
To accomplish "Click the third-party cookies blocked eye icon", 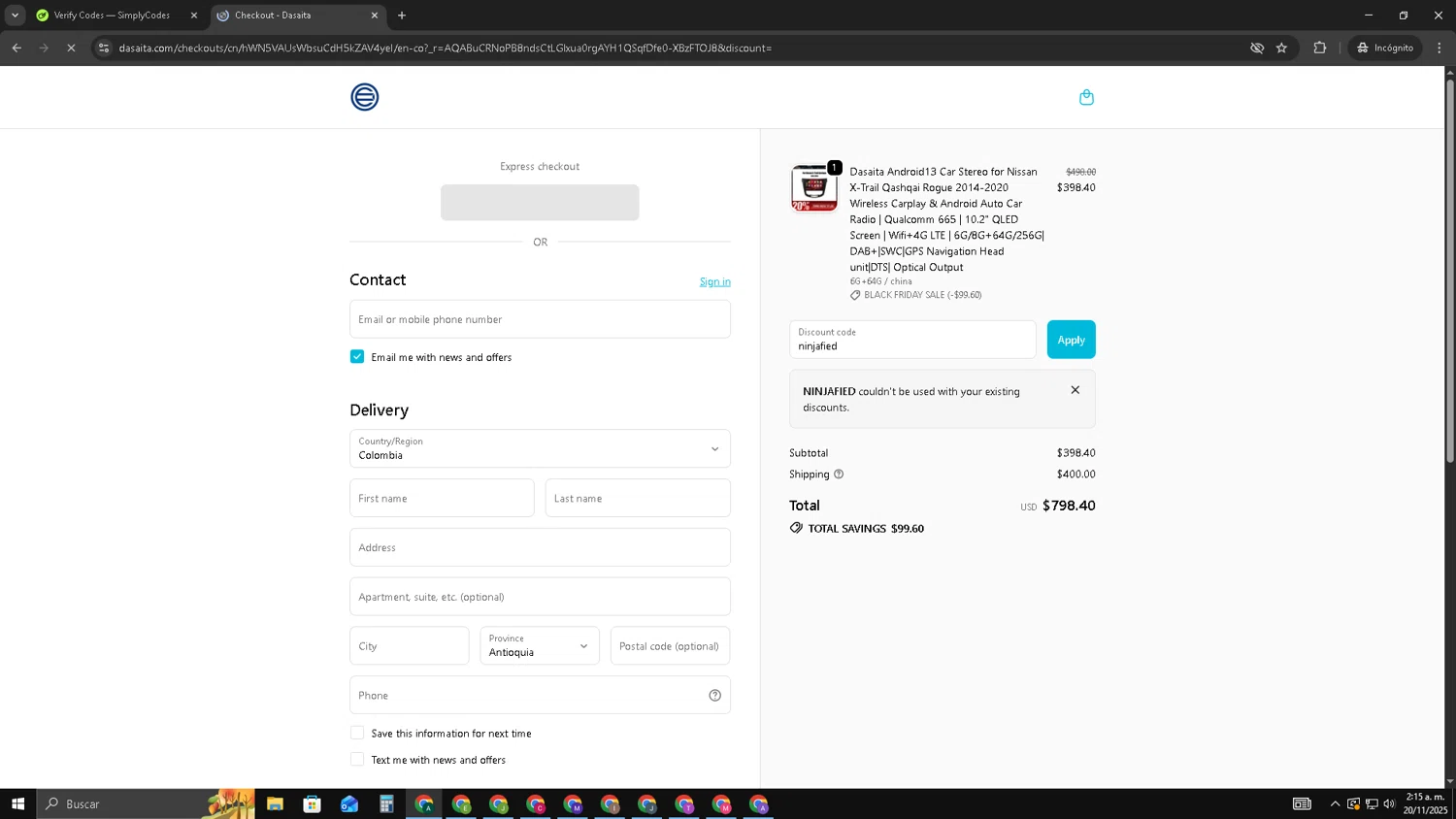I will [1257, 48].
